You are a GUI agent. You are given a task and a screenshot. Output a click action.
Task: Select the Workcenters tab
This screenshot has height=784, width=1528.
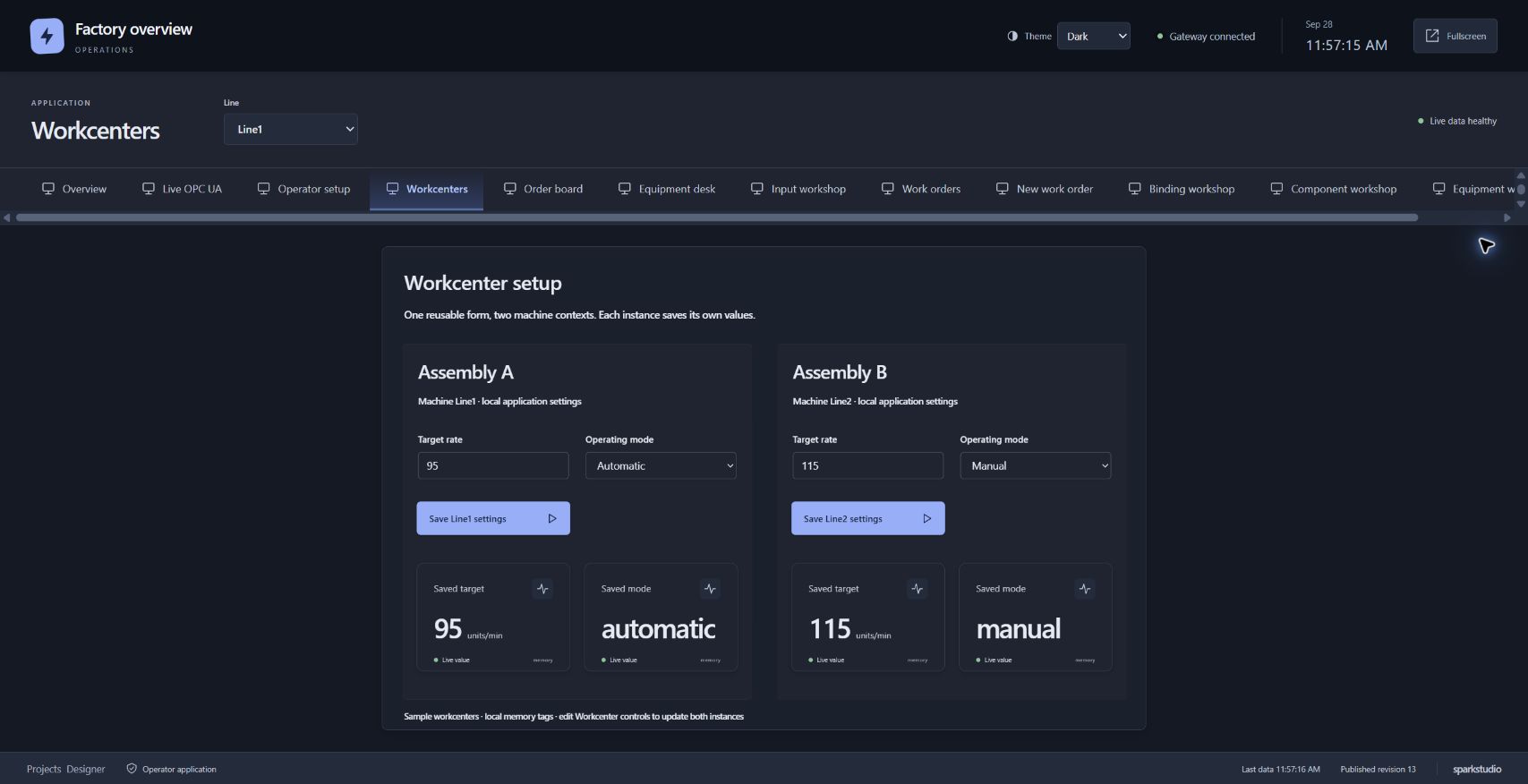pos(427,189)
